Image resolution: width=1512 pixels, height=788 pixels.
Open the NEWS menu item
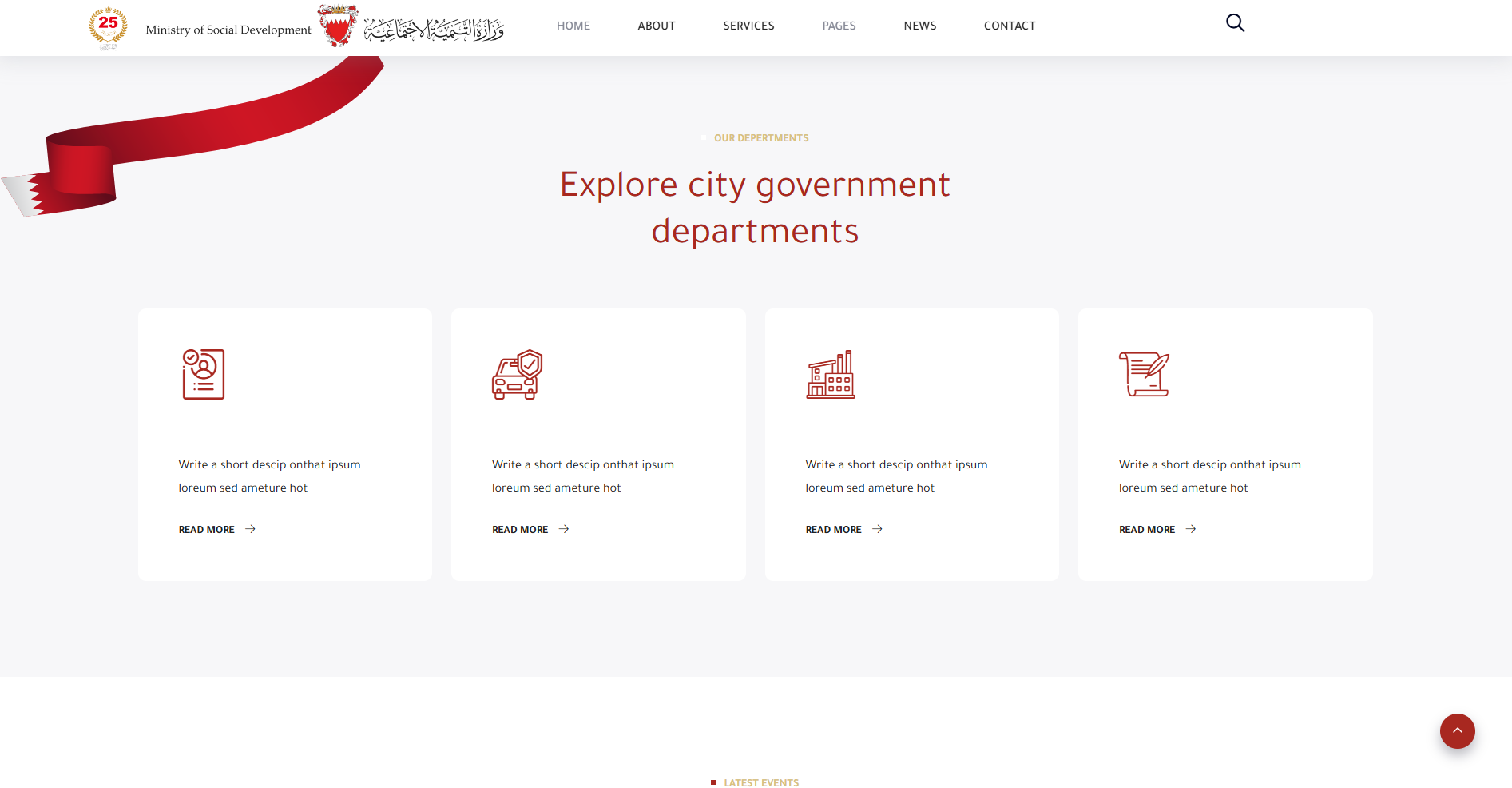[x=920, y=26]
